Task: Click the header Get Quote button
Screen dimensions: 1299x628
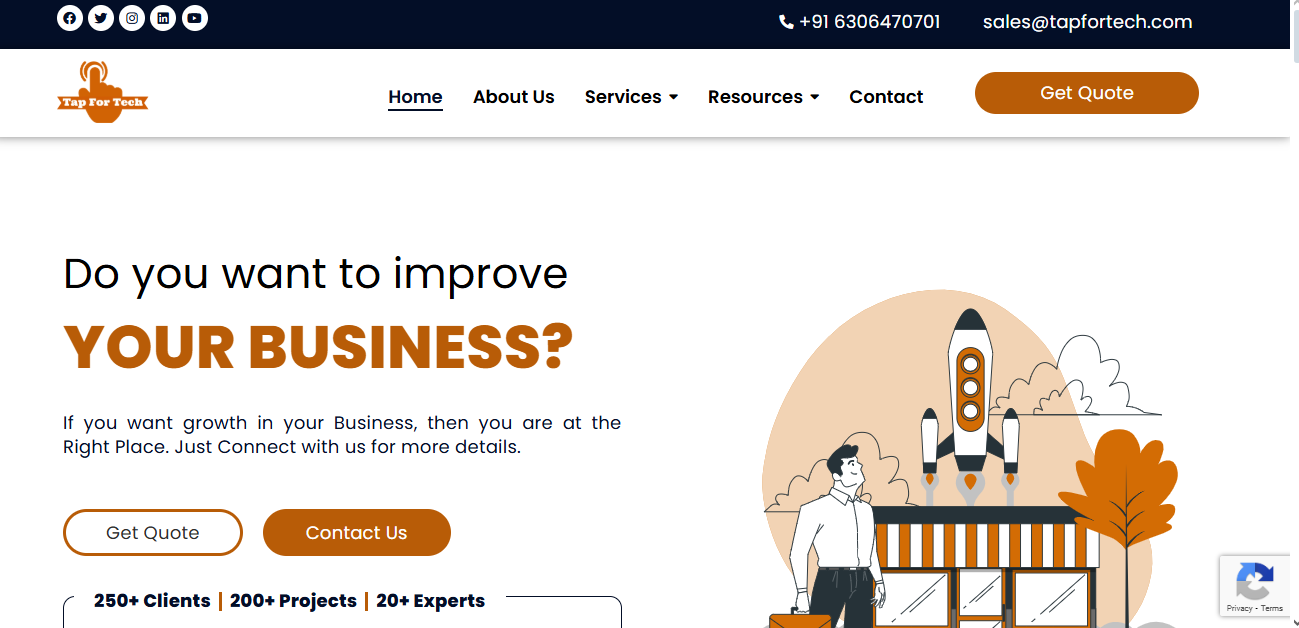Action: pos(1086,93)
